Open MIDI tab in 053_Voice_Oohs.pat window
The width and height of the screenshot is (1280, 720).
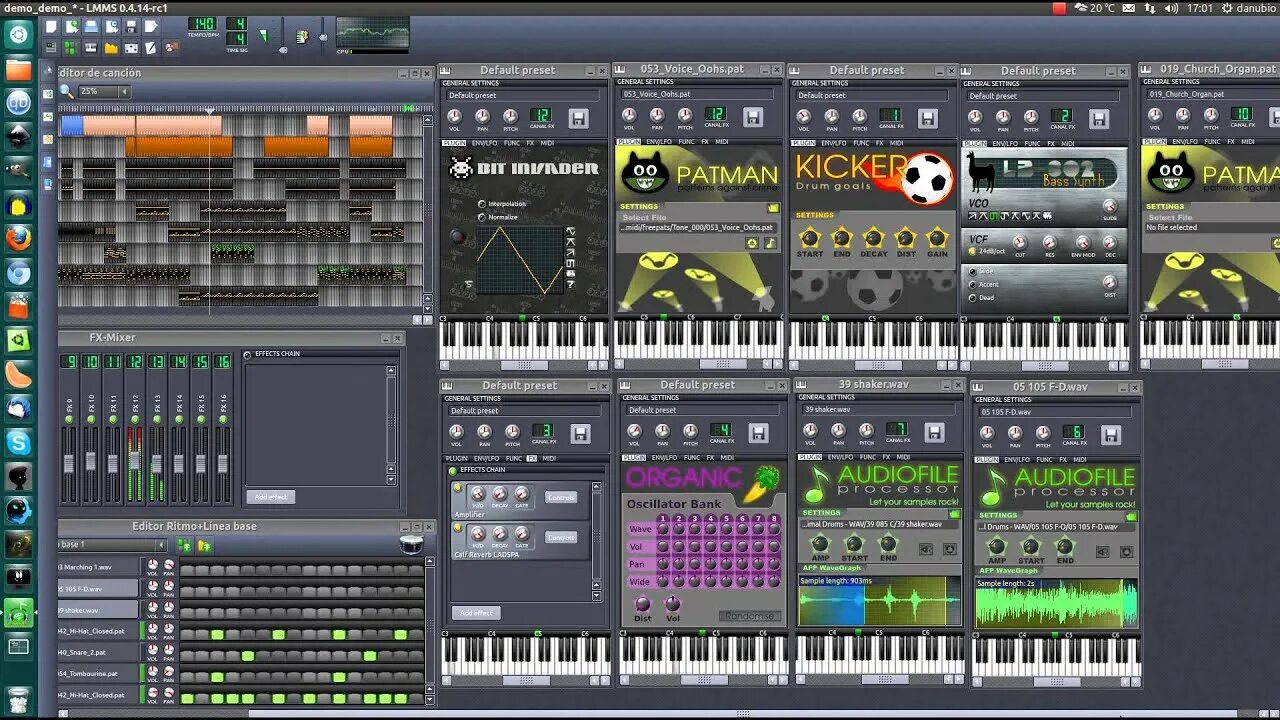pos(721,142)
